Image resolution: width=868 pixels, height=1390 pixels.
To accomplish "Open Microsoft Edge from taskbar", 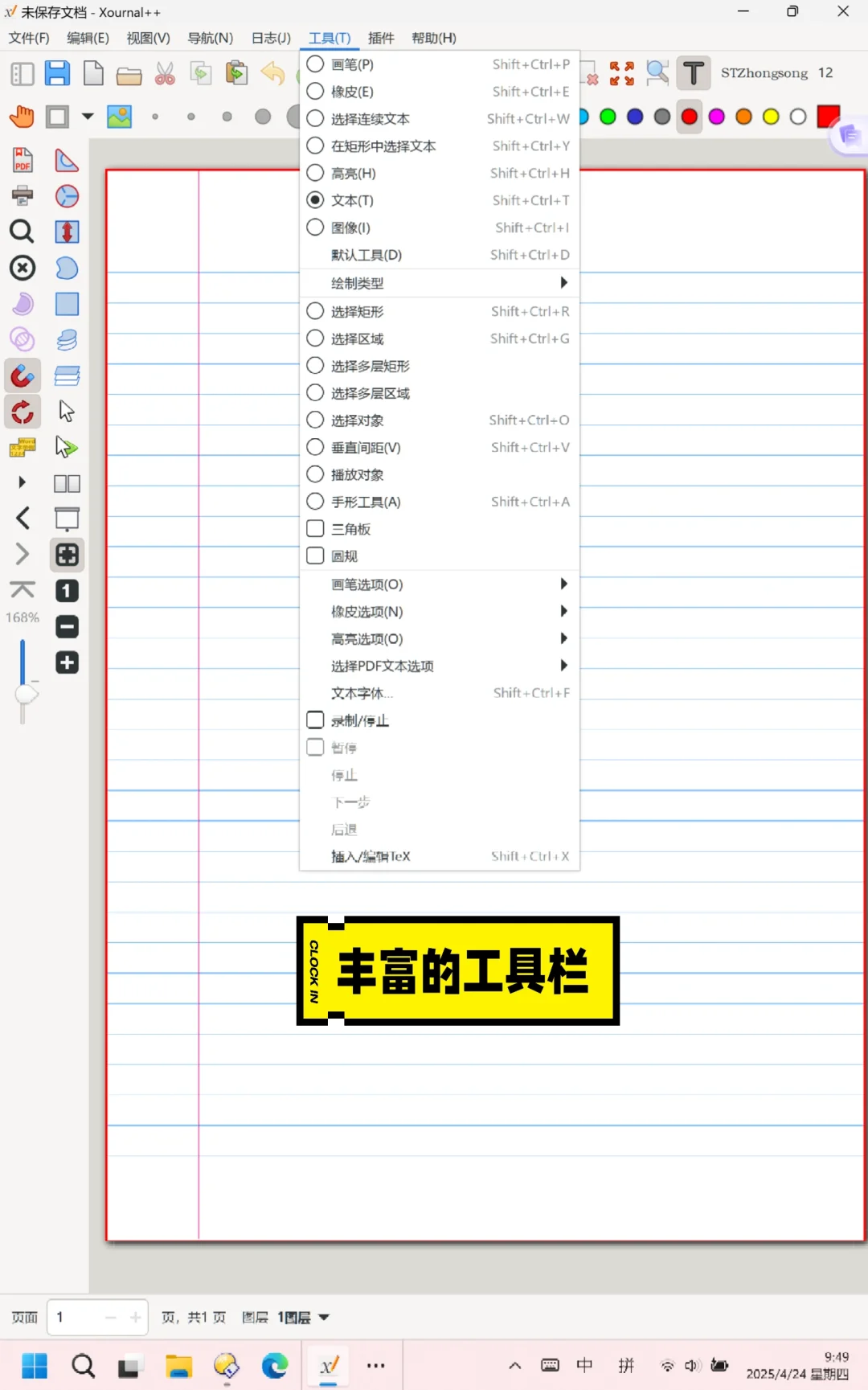I will [x=274, y=1365].
